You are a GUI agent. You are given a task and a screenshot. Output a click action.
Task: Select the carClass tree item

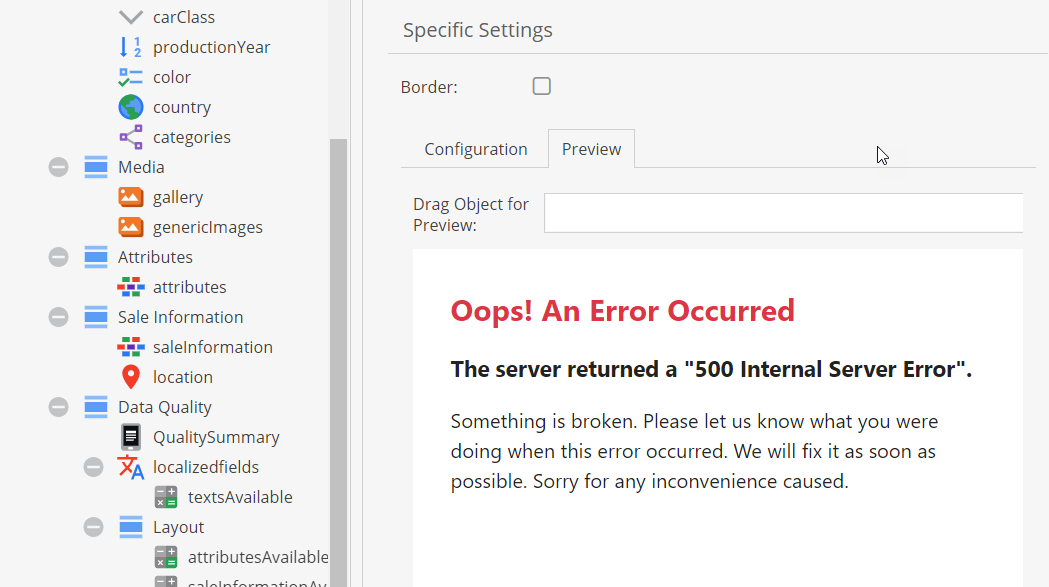(x=184, y=17)
